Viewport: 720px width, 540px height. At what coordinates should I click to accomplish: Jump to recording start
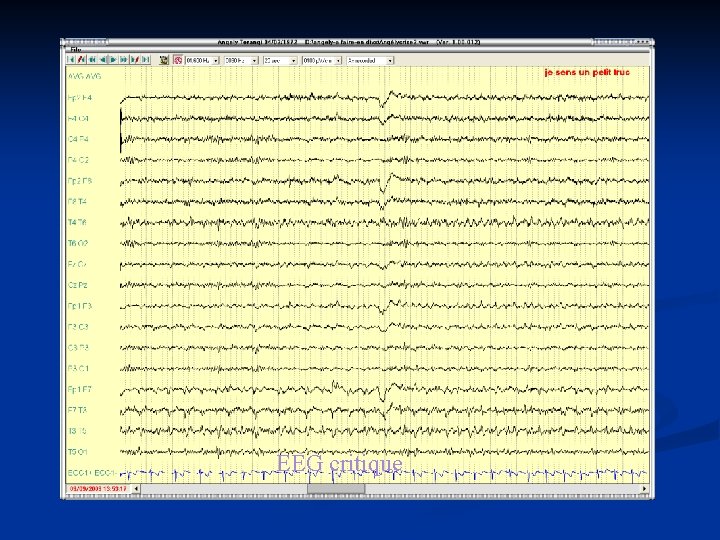(x=71, y=60)
